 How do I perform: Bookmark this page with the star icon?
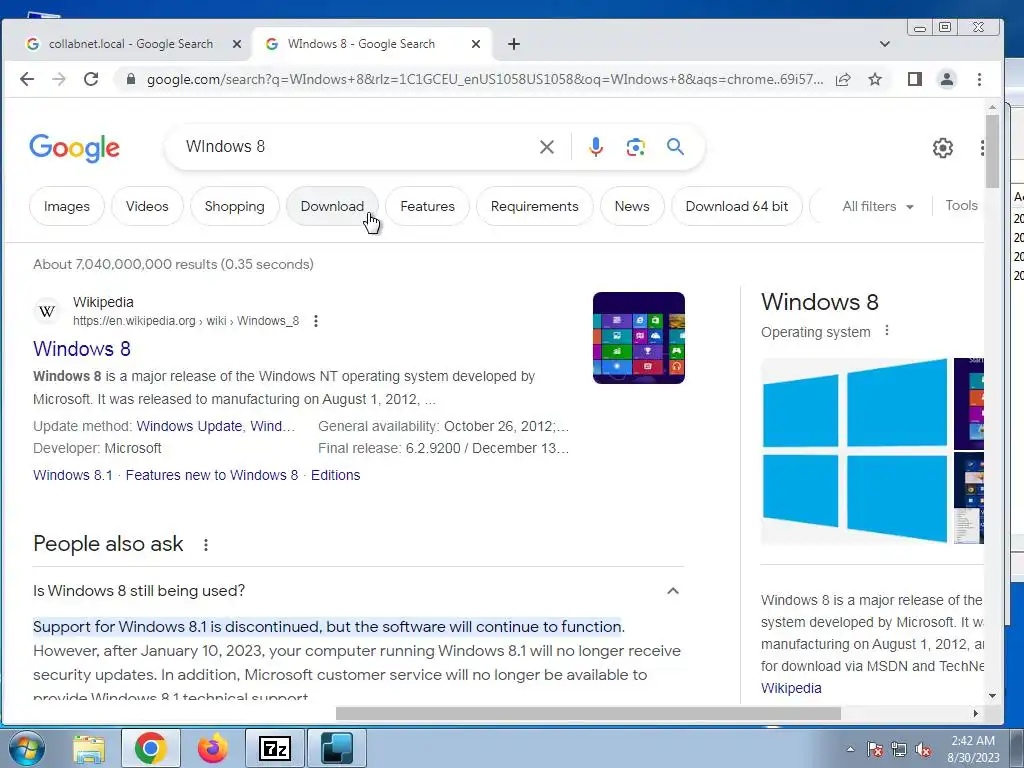pos(875,79)
